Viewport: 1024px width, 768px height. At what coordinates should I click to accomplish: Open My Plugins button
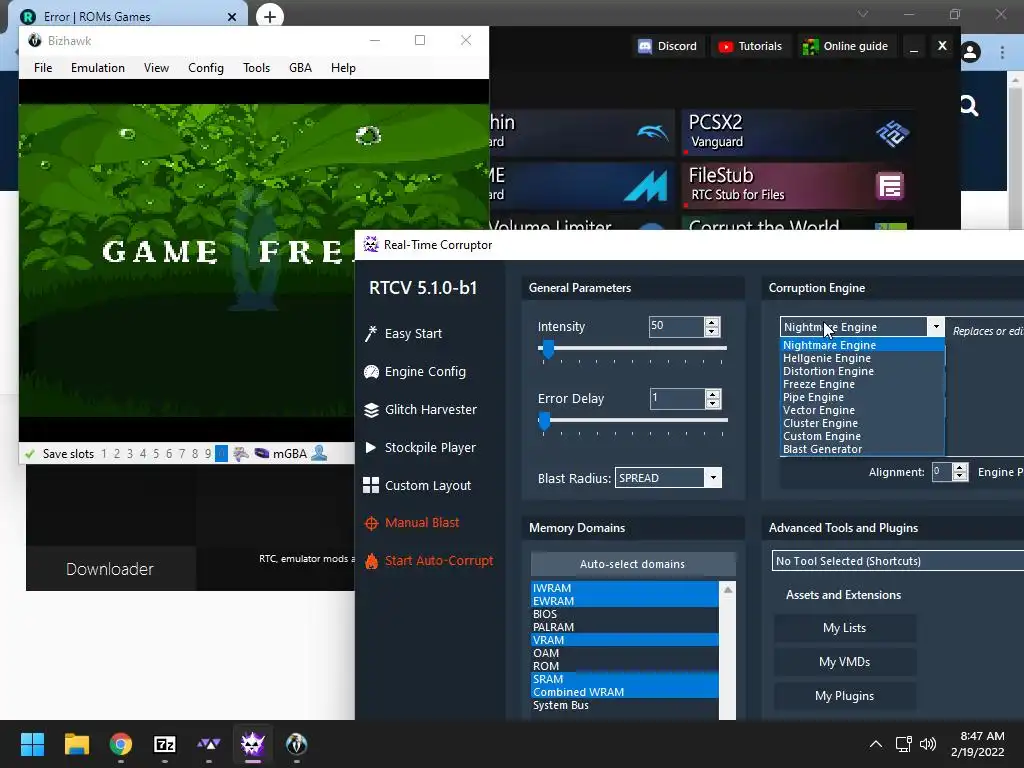844,696
